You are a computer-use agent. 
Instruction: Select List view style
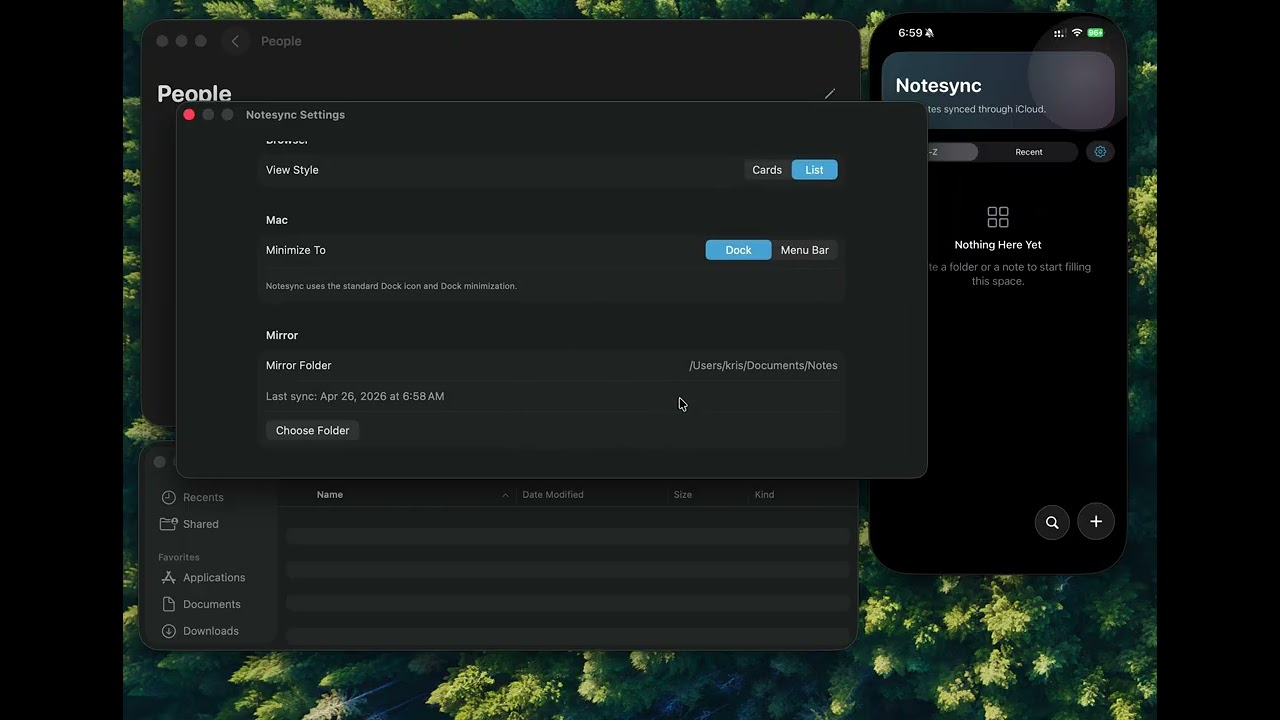click(815, 170)
